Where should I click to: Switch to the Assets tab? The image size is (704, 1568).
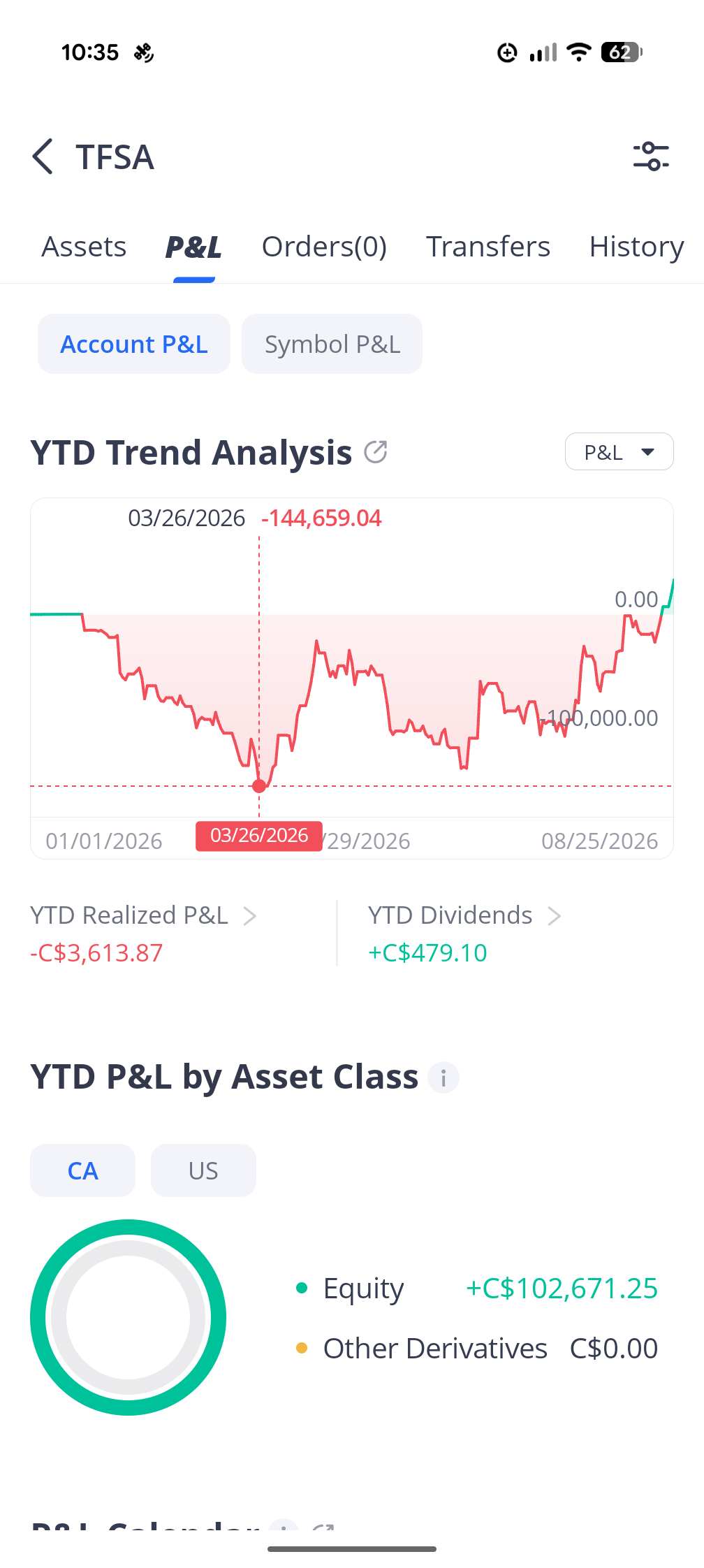click(84, 247)
